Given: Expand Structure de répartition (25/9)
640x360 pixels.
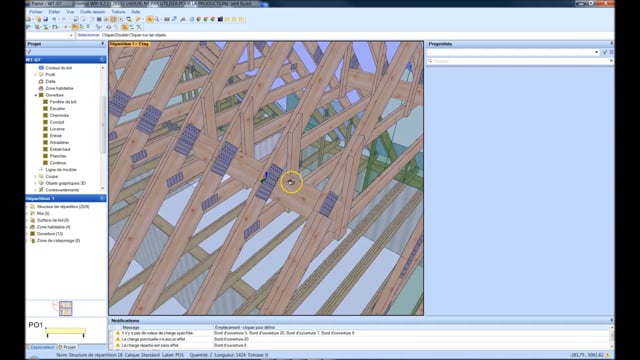Looking at the screenshot, I should [x=27, y=207].
